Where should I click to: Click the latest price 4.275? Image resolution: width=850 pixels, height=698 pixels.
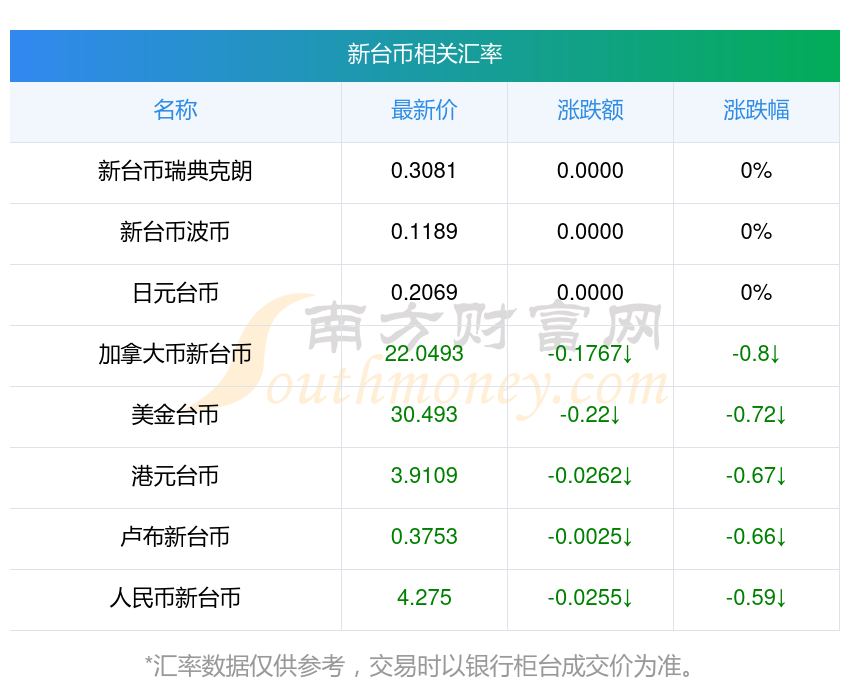click(x=424, y=598)
